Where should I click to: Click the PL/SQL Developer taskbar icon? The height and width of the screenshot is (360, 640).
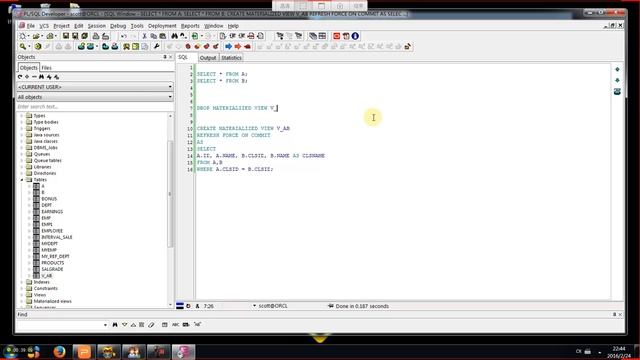point(183,351)
